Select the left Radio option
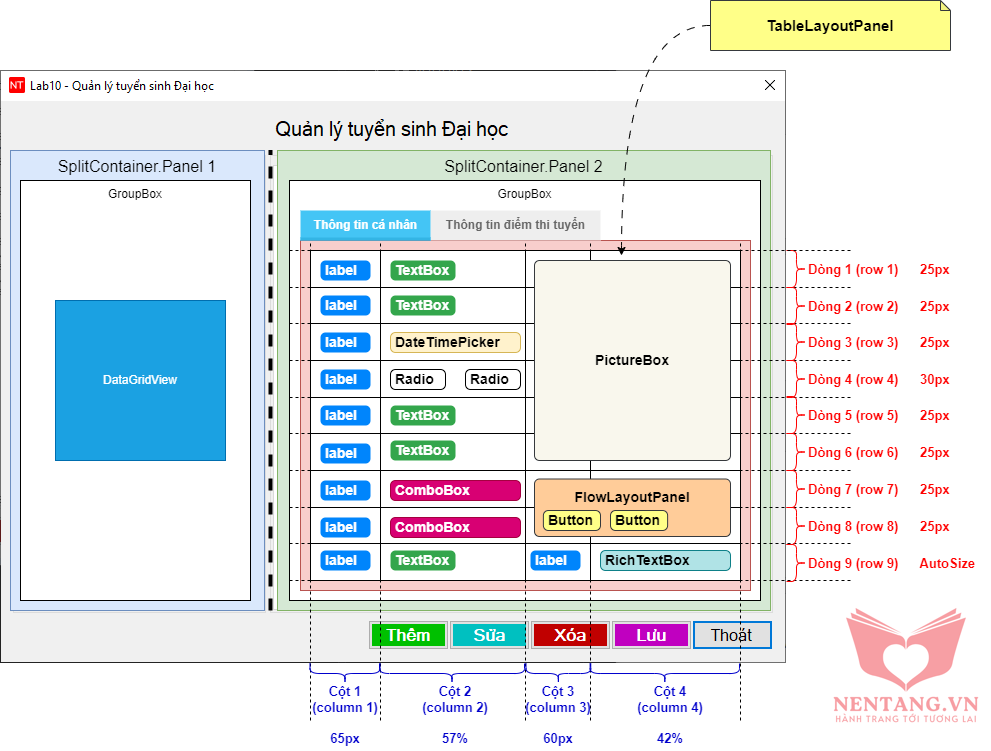The height and width of the screenshot is (751, 991). 415,379
